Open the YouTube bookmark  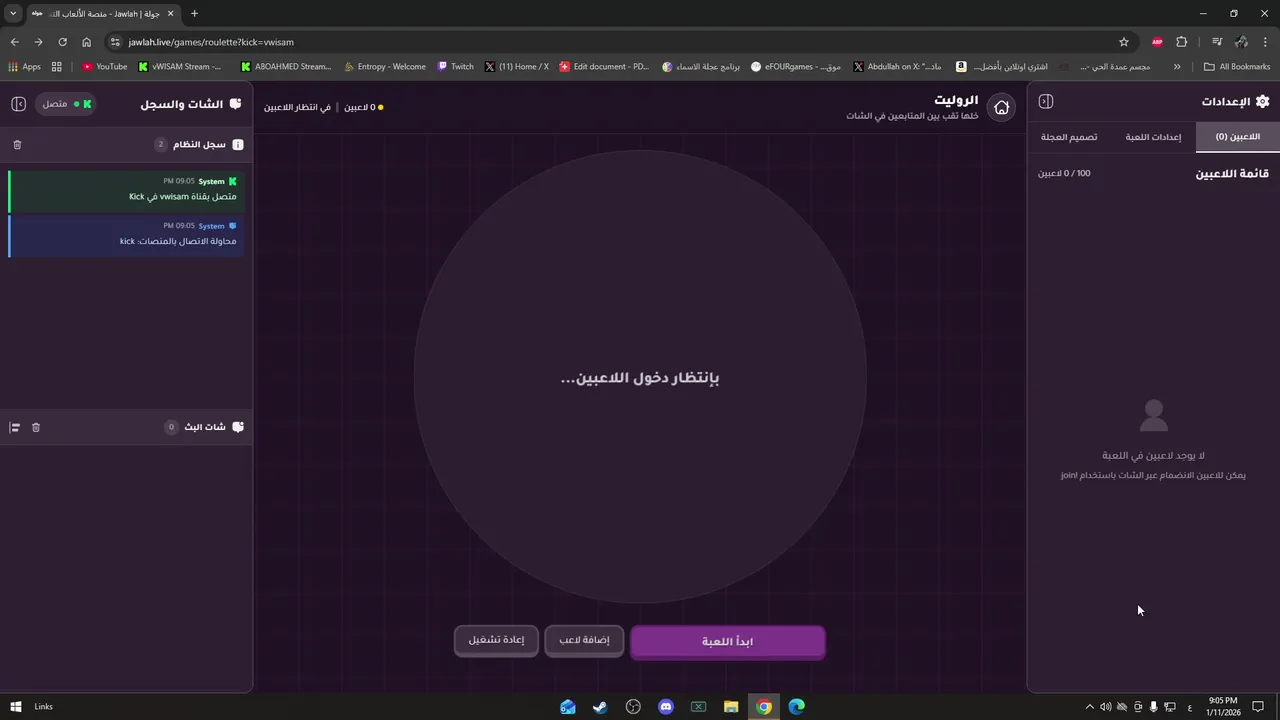pos(104,67)
